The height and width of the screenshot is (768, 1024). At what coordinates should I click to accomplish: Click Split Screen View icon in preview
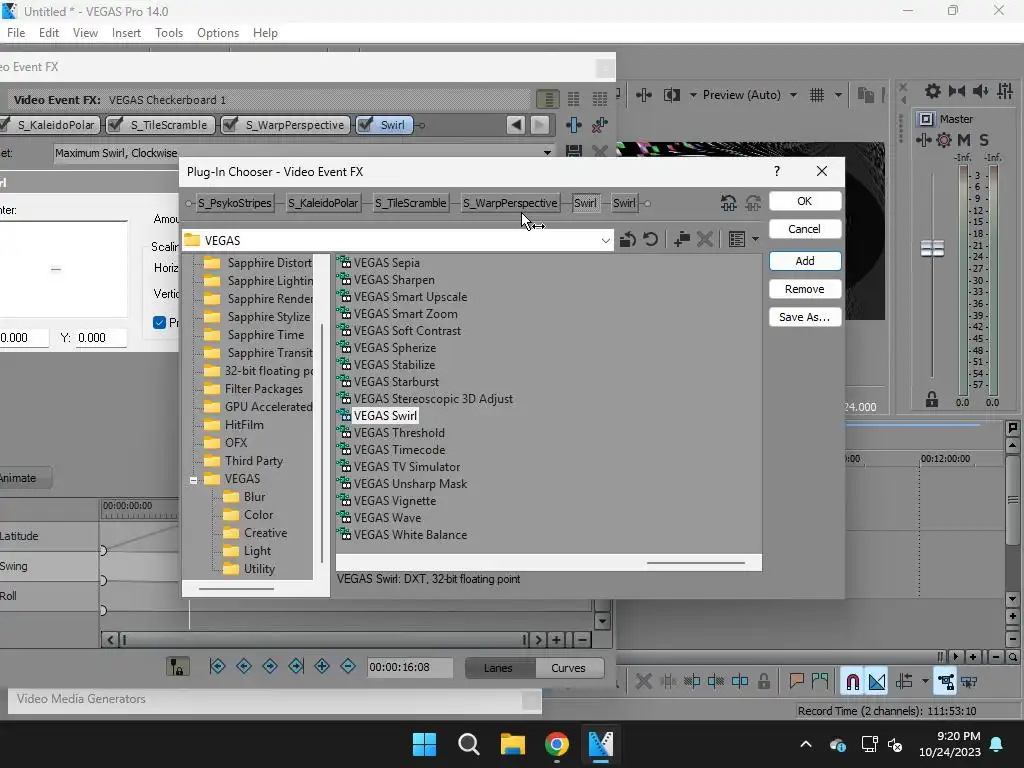point(671,95)
